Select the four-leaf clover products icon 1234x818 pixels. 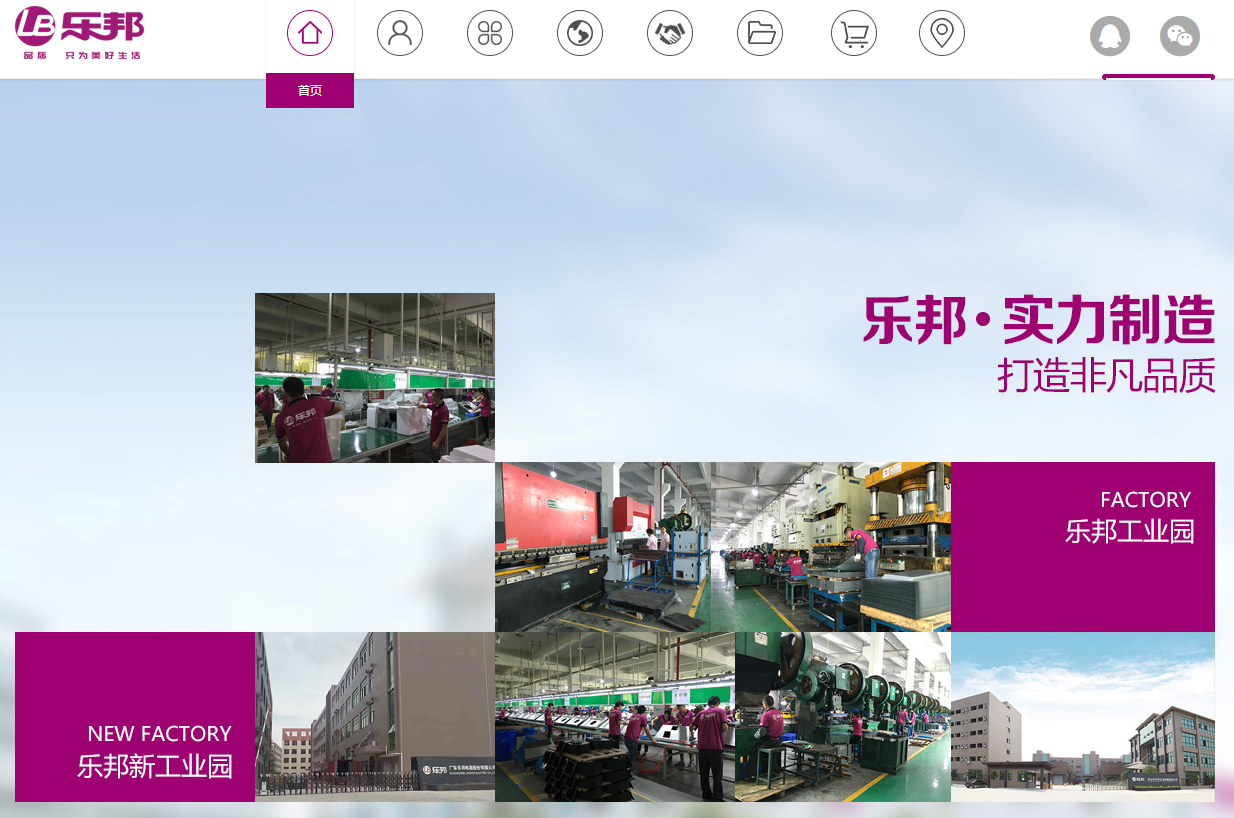pyautogui.click(x=490, y=33)
